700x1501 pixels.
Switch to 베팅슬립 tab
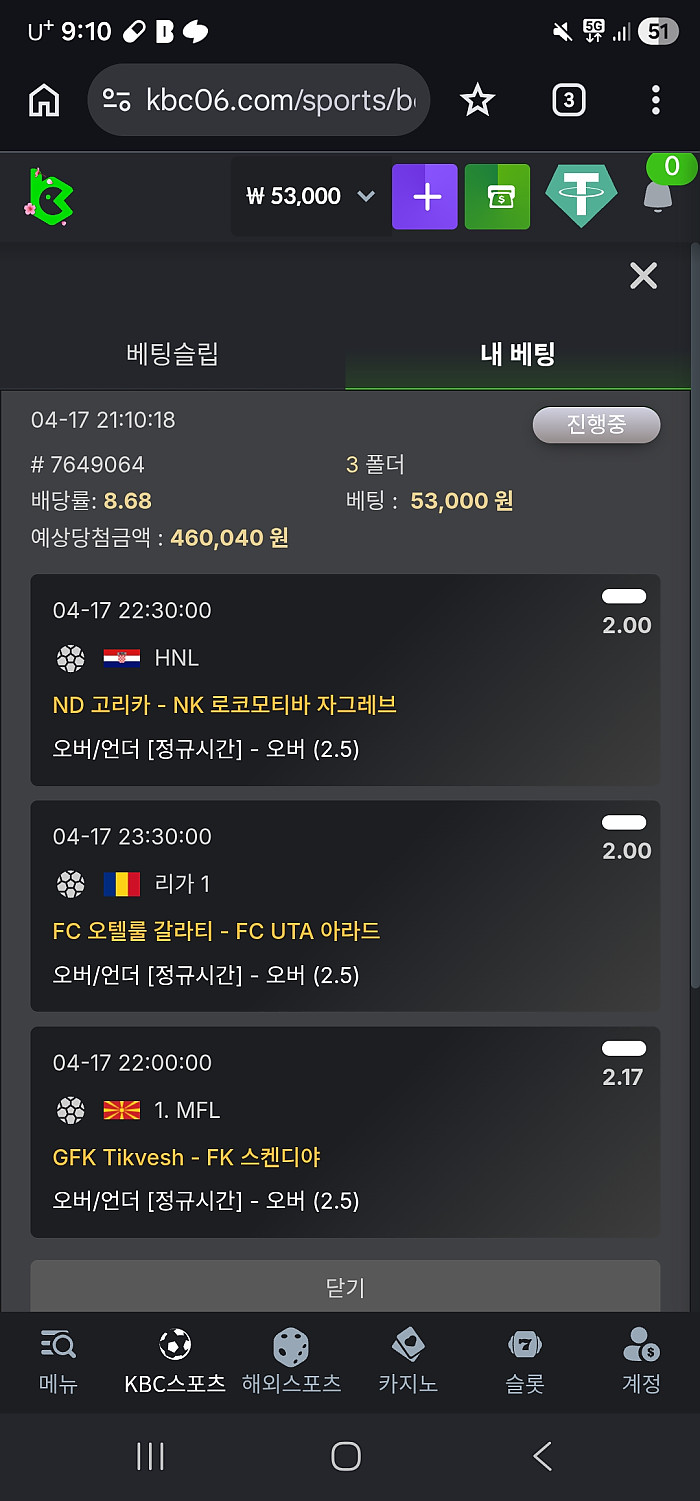pos(172,354)
